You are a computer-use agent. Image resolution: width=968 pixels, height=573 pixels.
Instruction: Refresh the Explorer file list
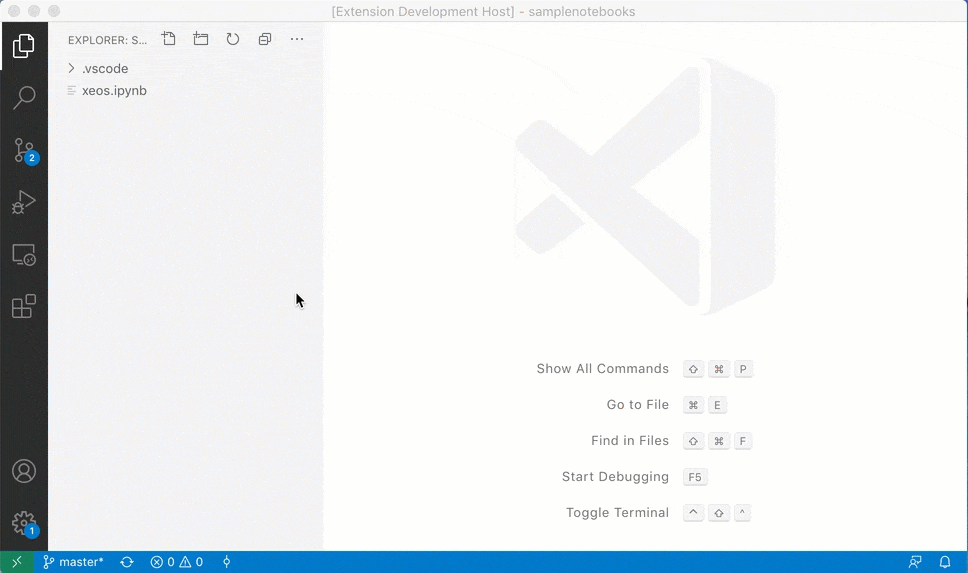coord(233,39)
